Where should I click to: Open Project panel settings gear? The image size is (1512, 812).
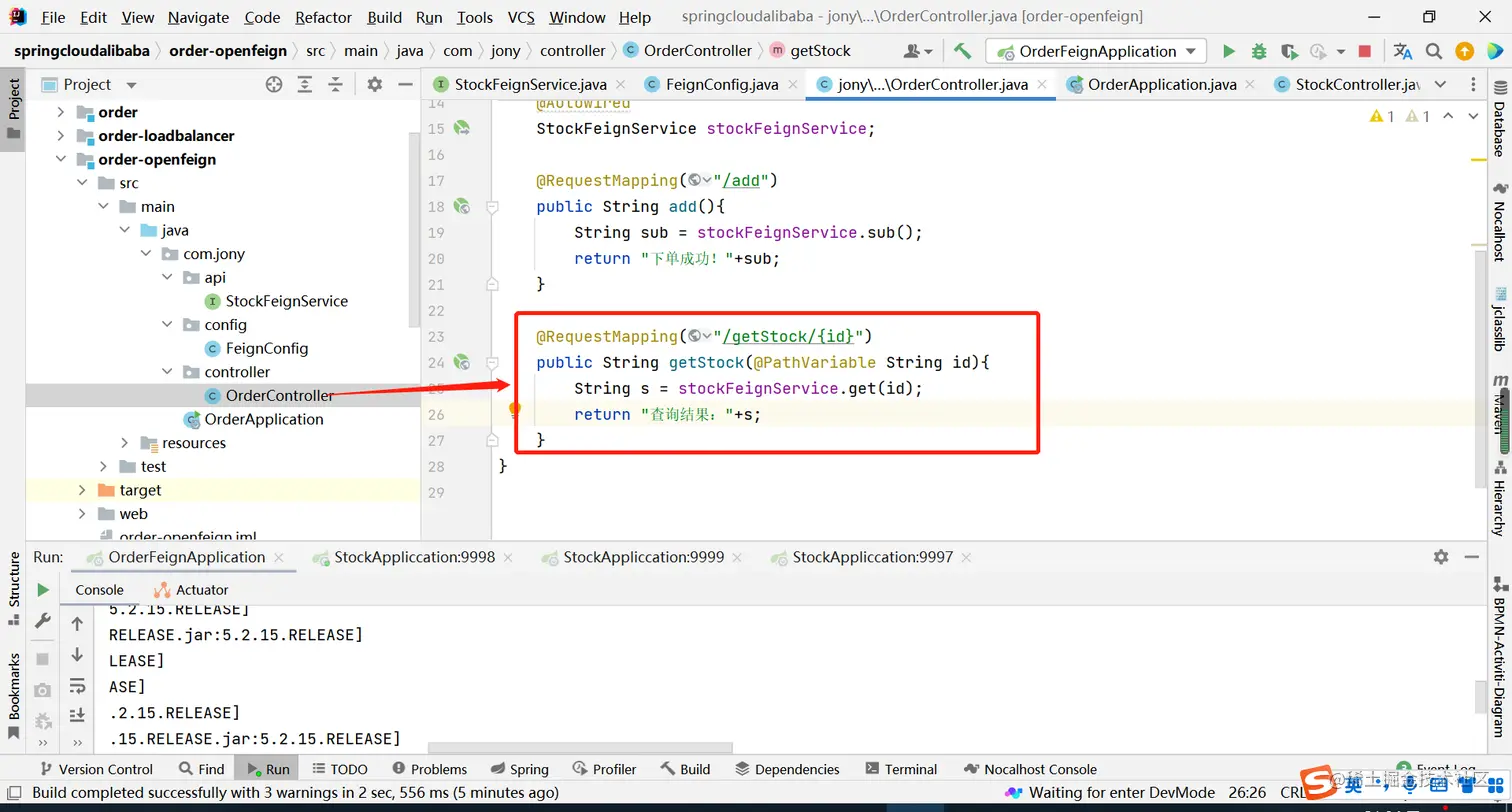pyautogui.click(x=375, y=85)
